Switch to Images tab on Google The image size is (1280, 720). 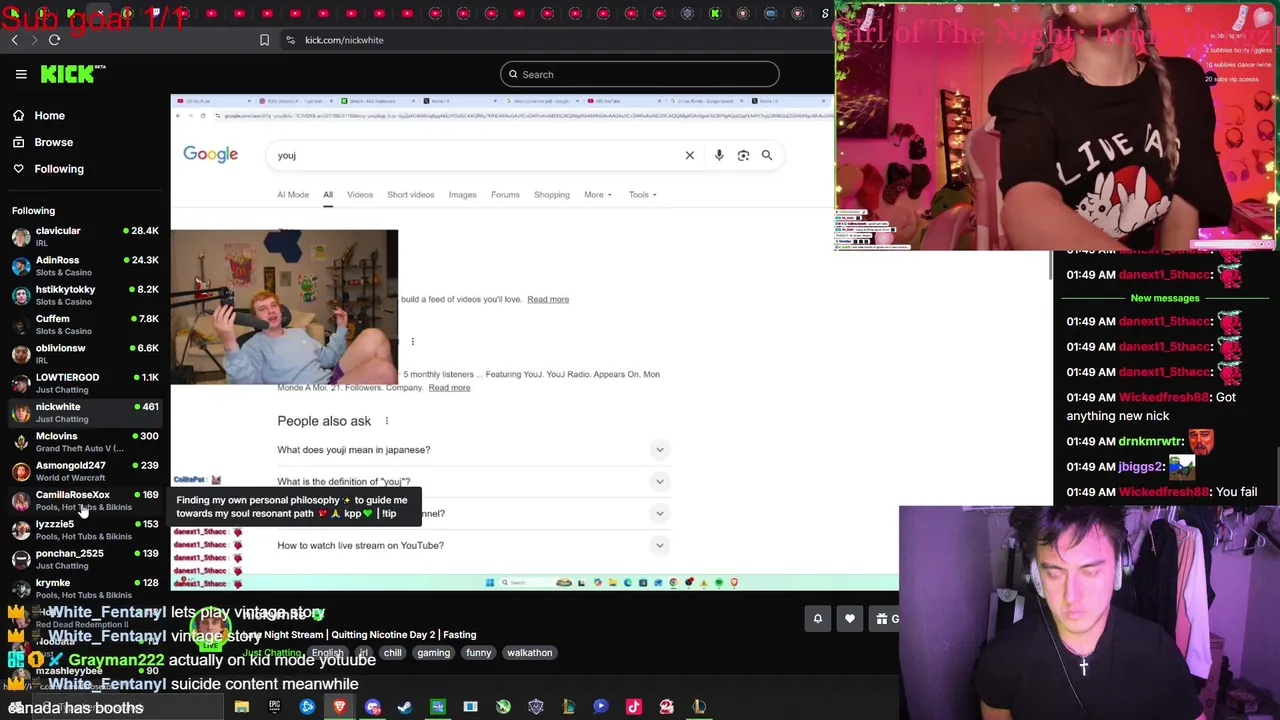462,195
